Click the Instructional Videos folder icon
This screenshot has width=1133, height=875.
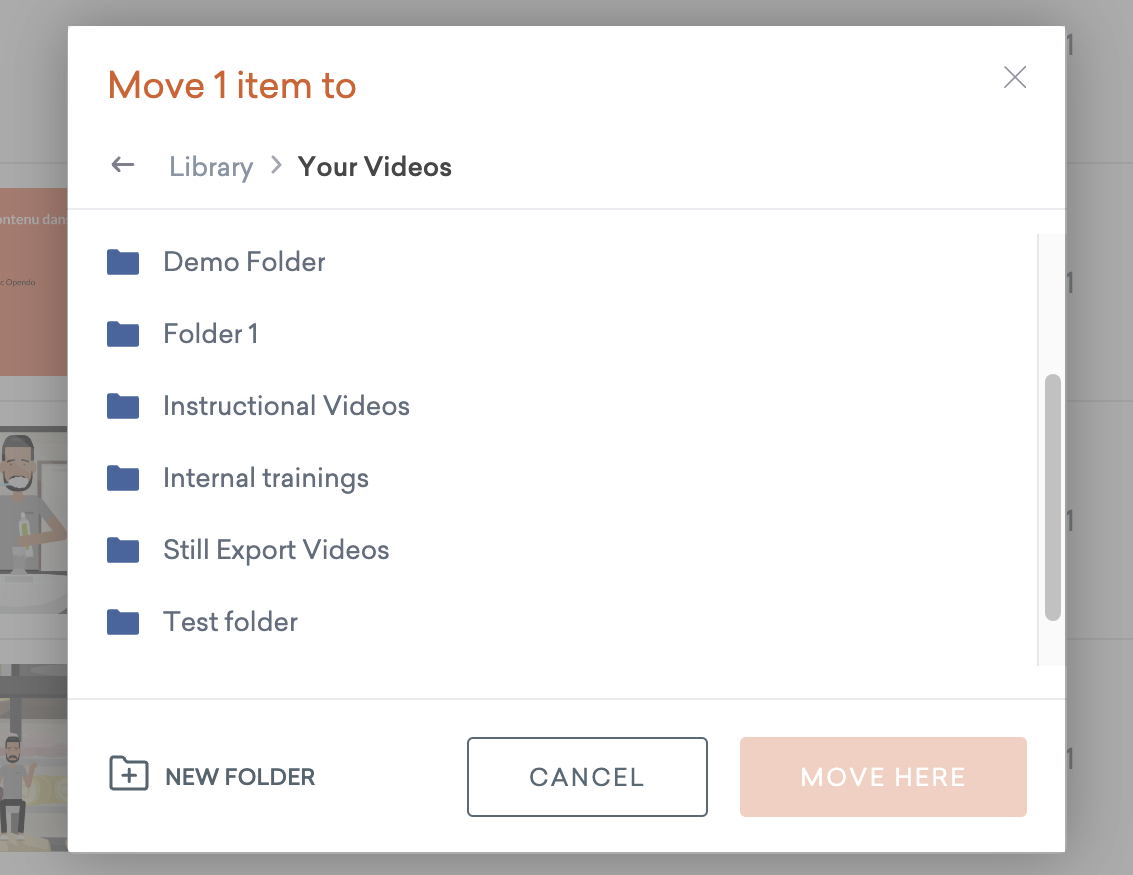pyautogui.click(x=123, y=406)
